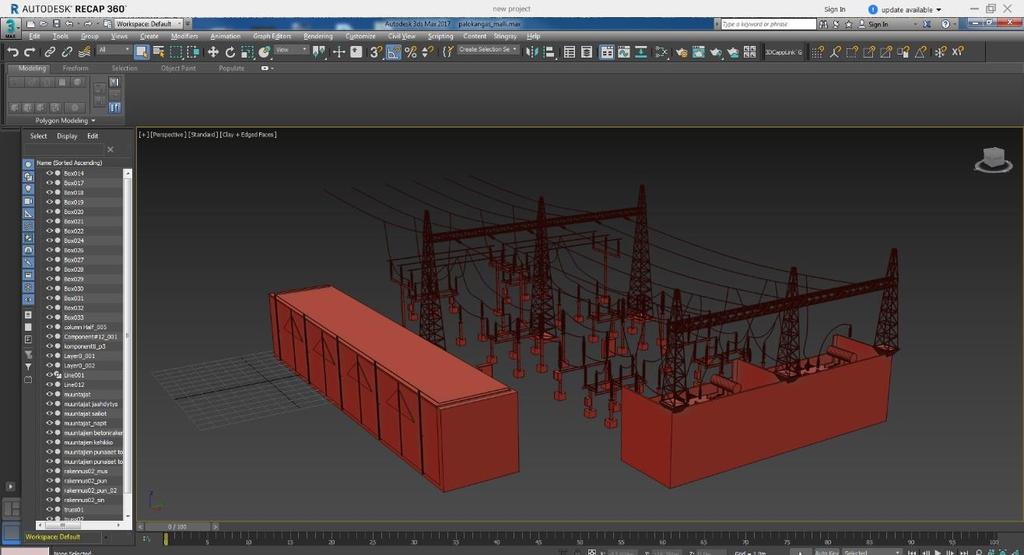Image resolution: width=1024 pixels, height=555 pixels.
Task: Clear Scene Explorer search with X
Action: tap(110, 150)
